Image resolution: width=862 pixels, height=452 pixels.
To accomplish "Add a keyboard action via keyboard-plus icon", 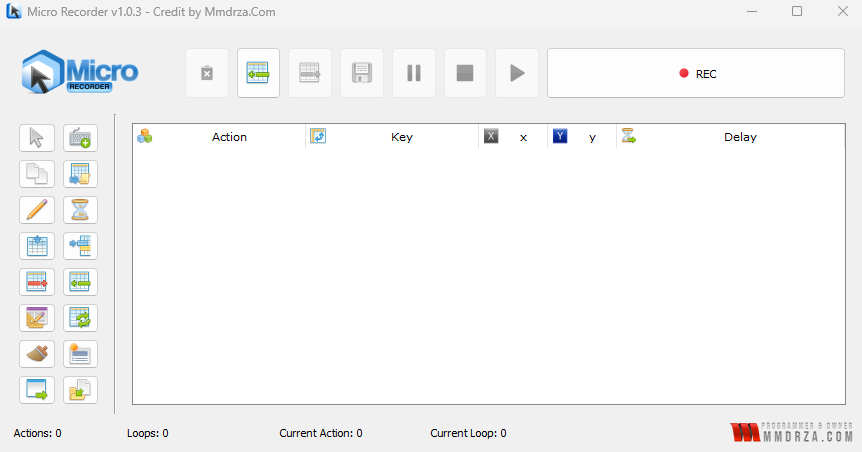I will click(80, 138).
